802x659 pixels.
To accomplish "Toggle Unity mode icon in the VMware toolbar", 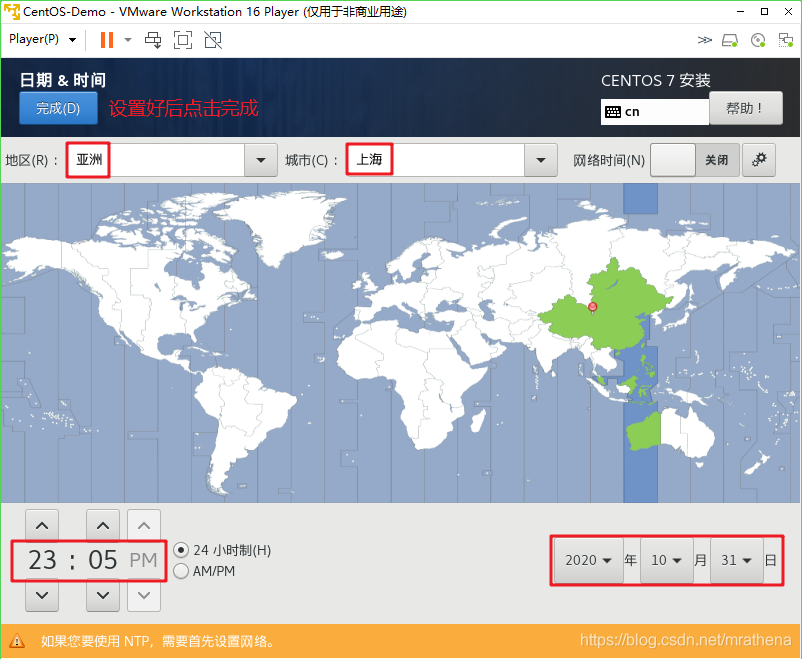I will coord(213,40).
